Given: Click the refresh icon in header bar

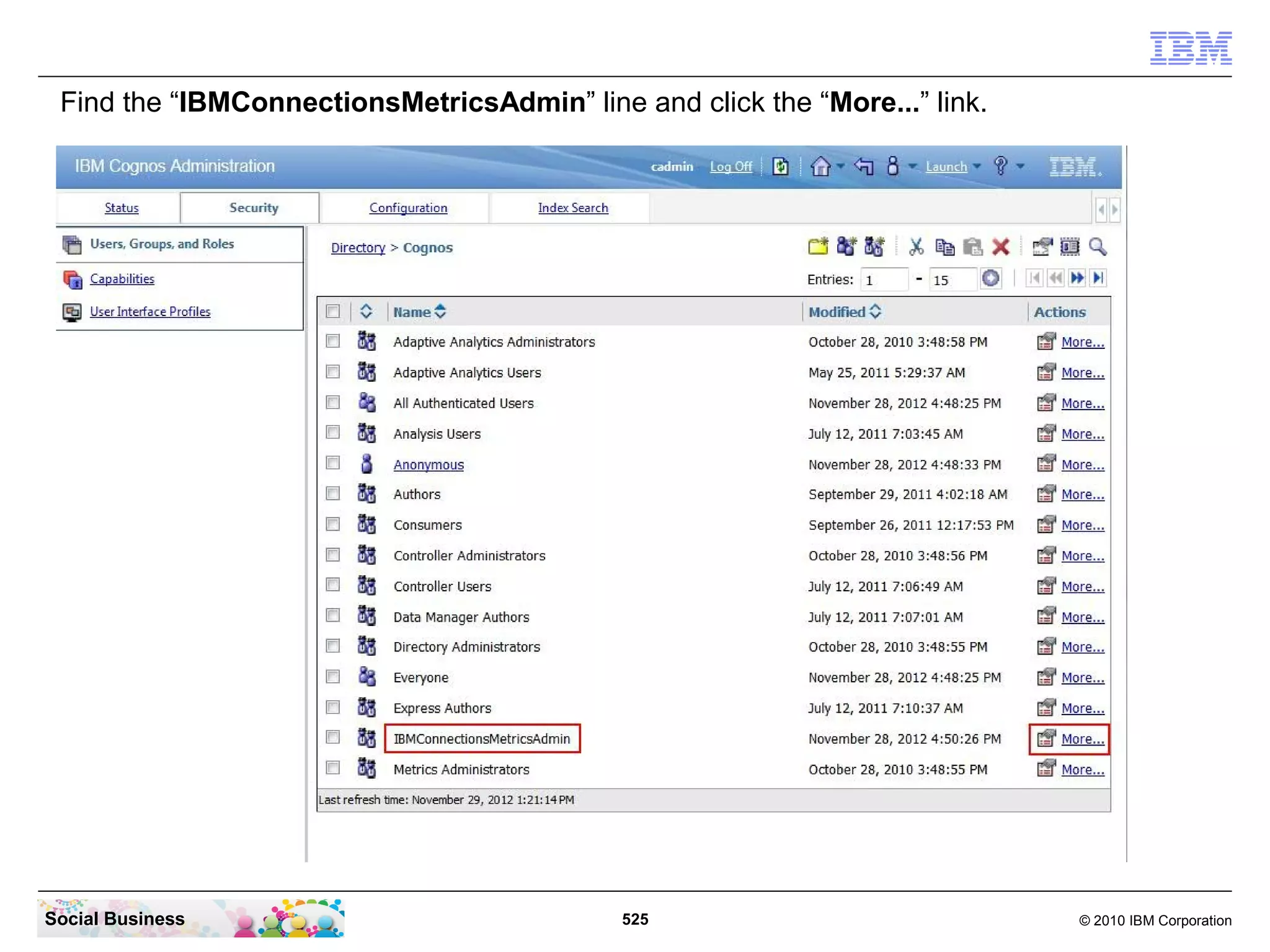Looking at the screenshot, I should point(780,166).
